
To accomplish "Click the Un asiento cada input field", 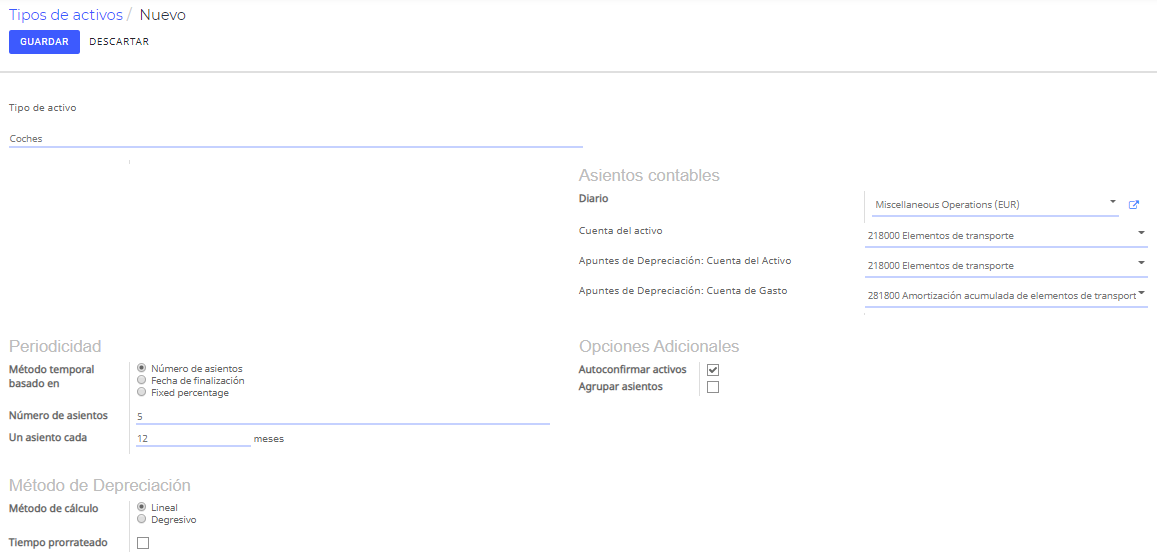I will [x=193, y=439].
